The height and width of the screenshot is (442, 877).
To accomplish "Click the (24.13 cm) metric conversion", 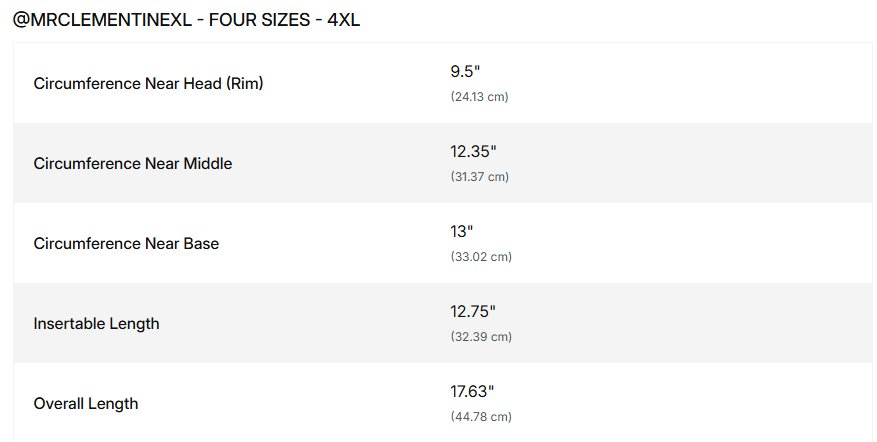I will pyautogui.click(x=480, y=97).
